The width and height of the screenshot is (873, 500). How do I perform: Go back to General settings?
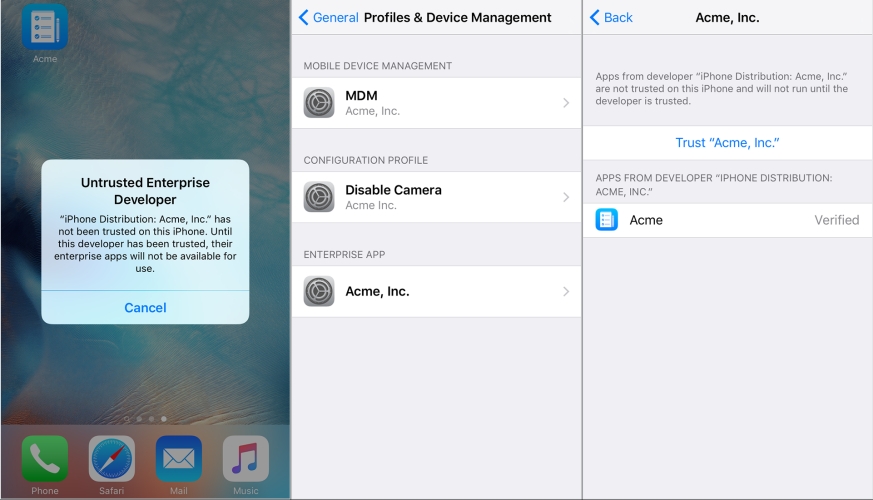pyautogui.click(x=328, y=17)
